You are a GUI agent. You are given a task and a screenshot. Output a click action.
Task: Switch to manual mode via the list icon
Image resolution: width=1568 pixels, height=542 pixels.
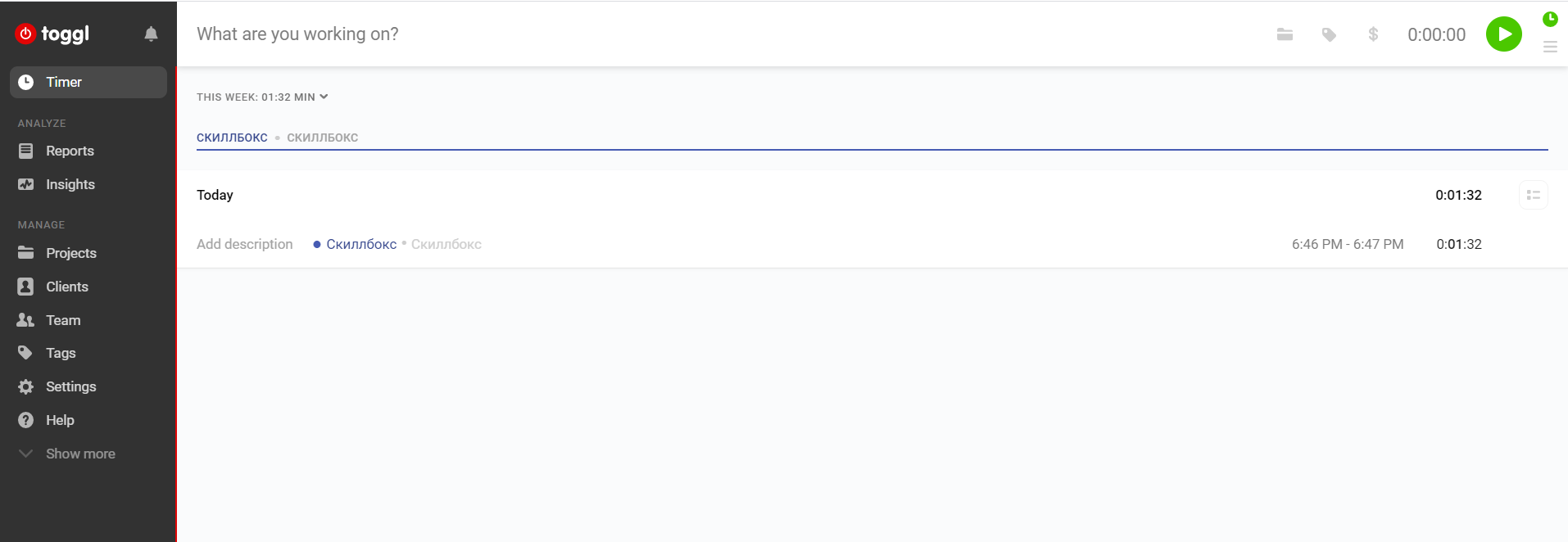tap(1550, 47)
